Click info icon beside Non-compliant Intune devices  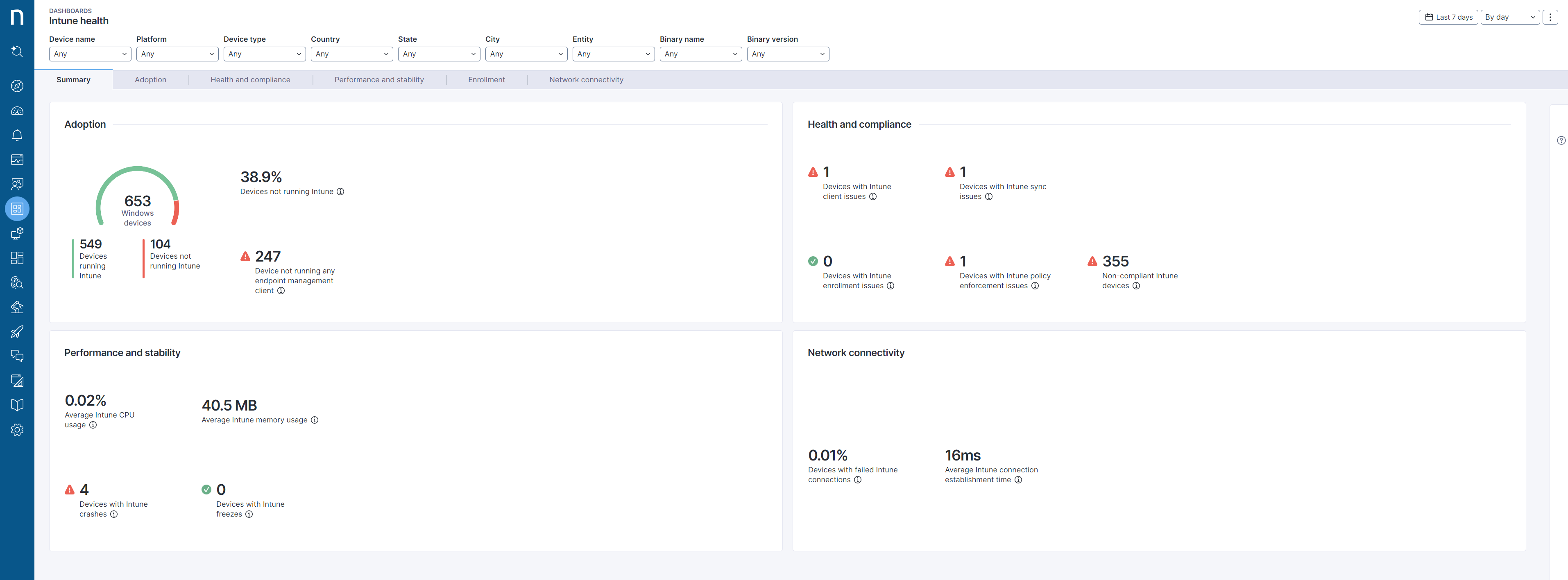click(x=1136, y=286)
